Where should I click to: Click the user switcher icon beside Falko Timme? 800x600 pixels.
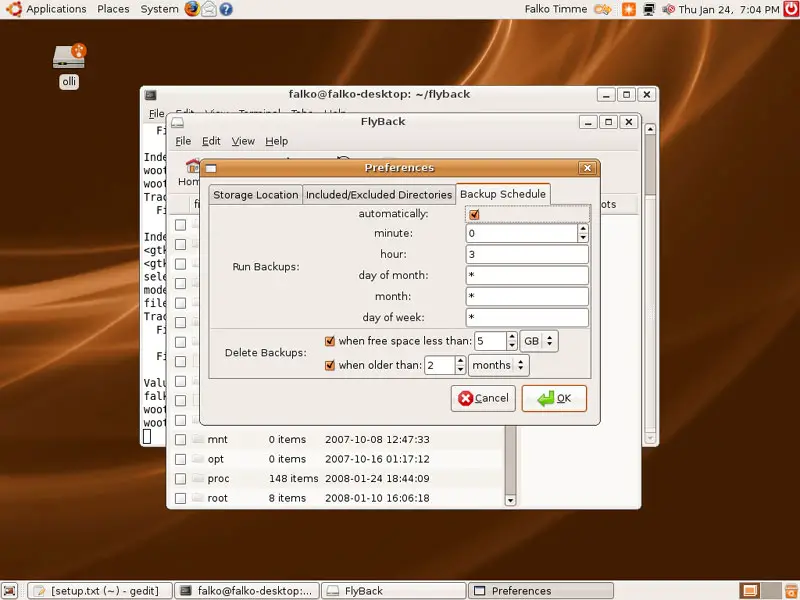pos(603,9)
